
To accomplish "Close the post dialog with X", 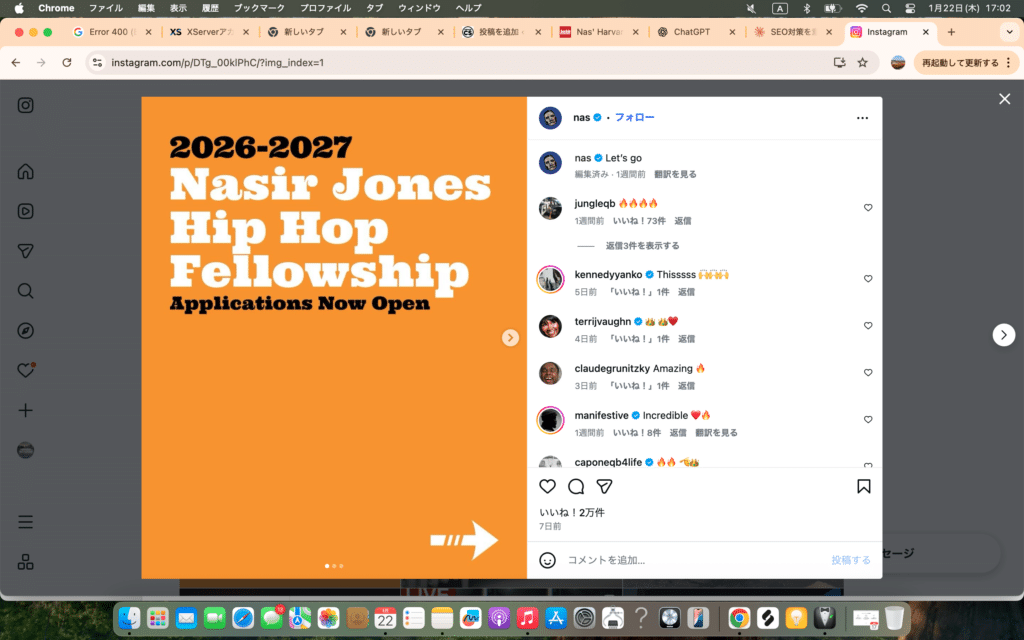I will click(1004, 99).
